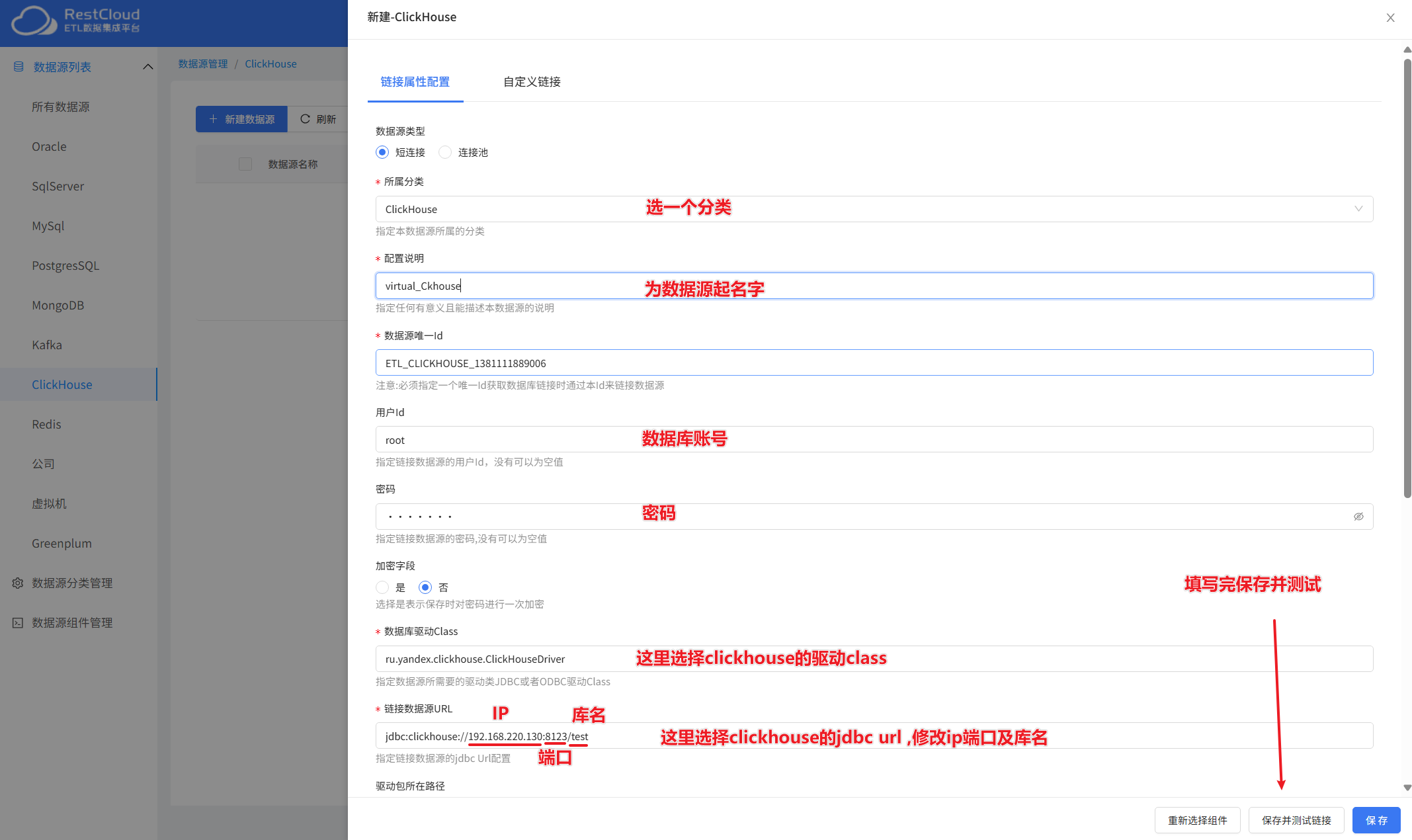Click into 用户Id input field
1412x840 pixels.
(x=874, y=439)
